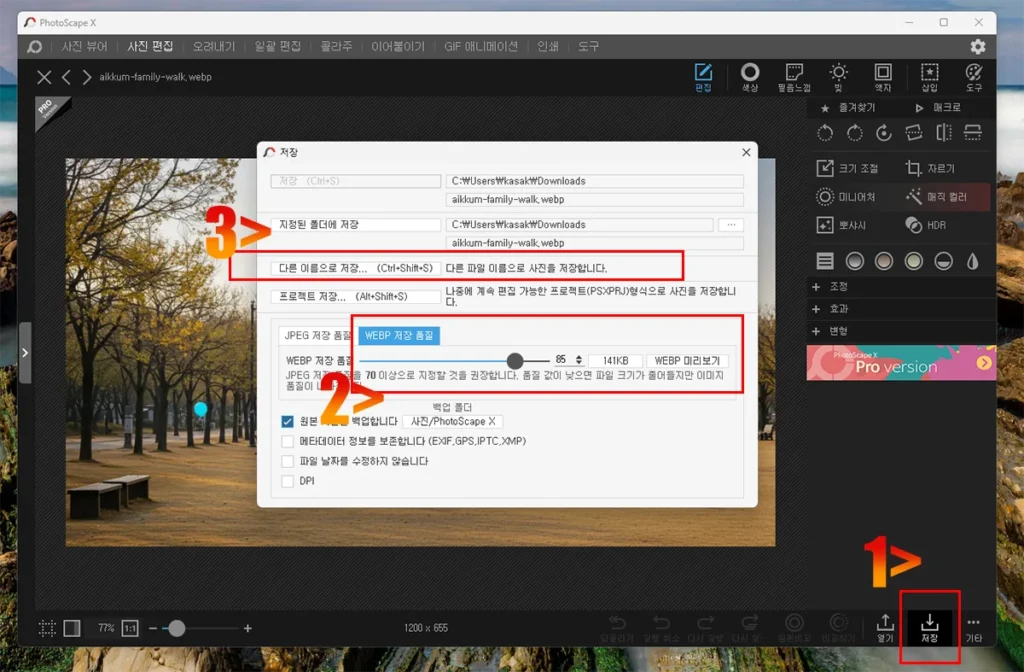1024x672 pixels.
Task: Select the 자르기 crop tool
Action: [x=931, y=169]
